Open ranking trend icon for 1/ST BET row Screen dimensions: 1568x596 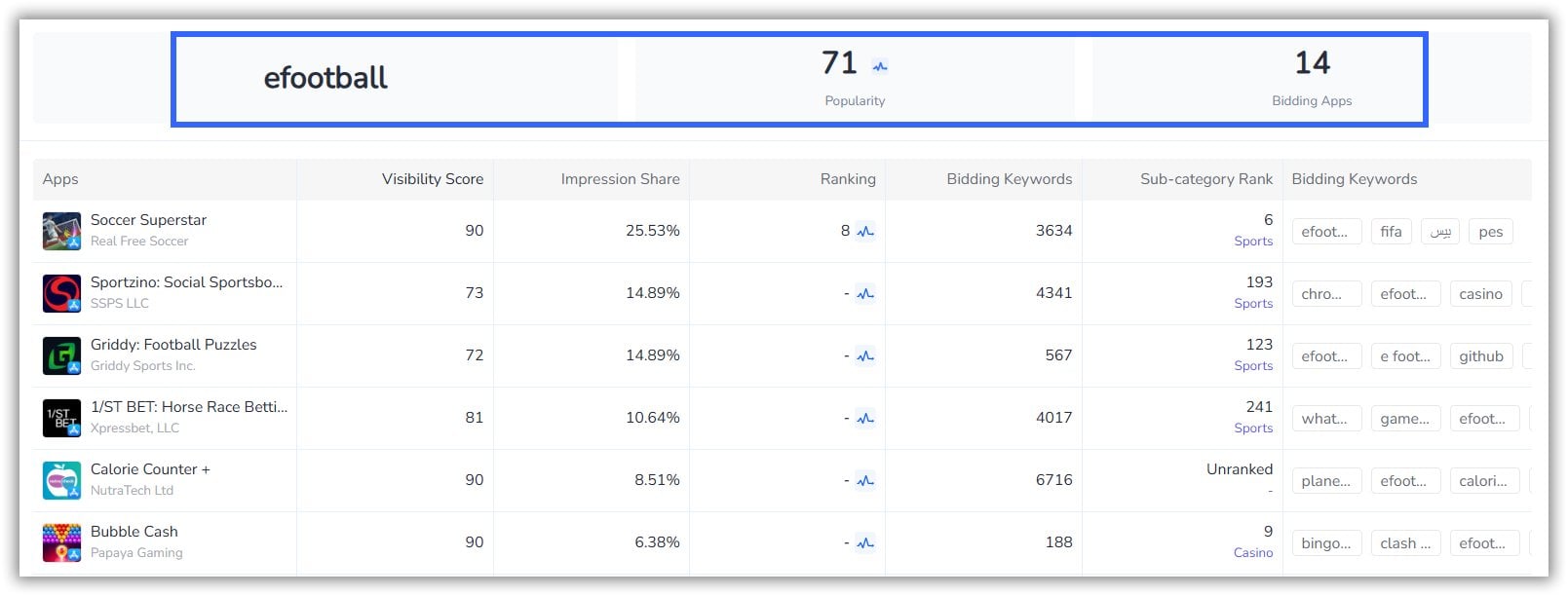pyautogui.click(x=865, y=419)
